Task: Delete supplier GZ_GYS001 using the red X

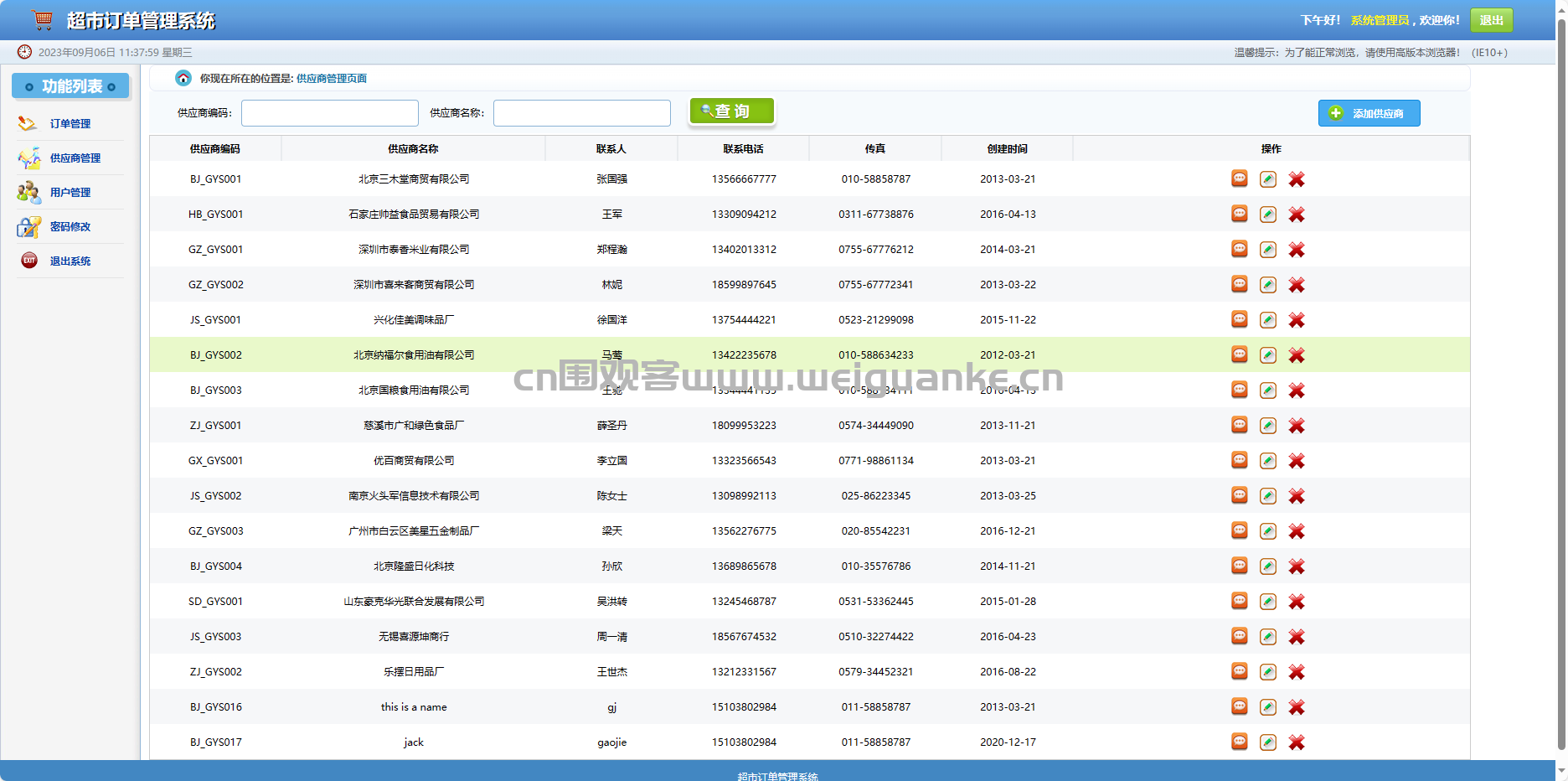Action: click(1297, 250)
